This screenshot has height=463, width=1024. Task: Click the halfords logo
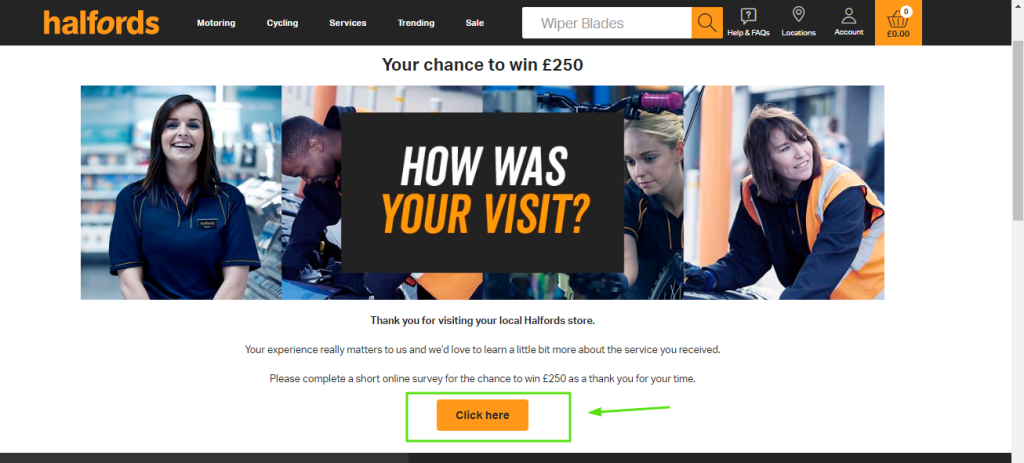[101, 23]
